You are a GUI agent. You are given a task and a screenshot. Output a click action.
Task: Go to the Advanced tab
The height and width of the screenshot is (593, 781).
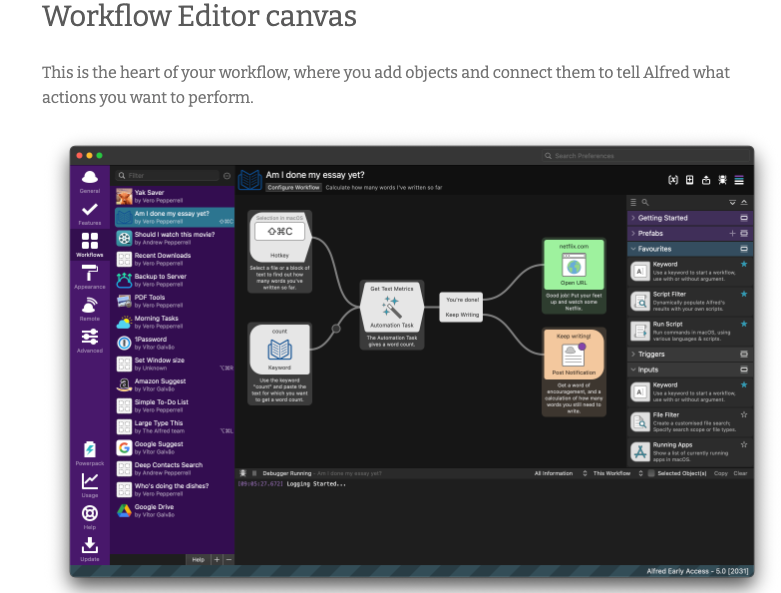point(90,341)
